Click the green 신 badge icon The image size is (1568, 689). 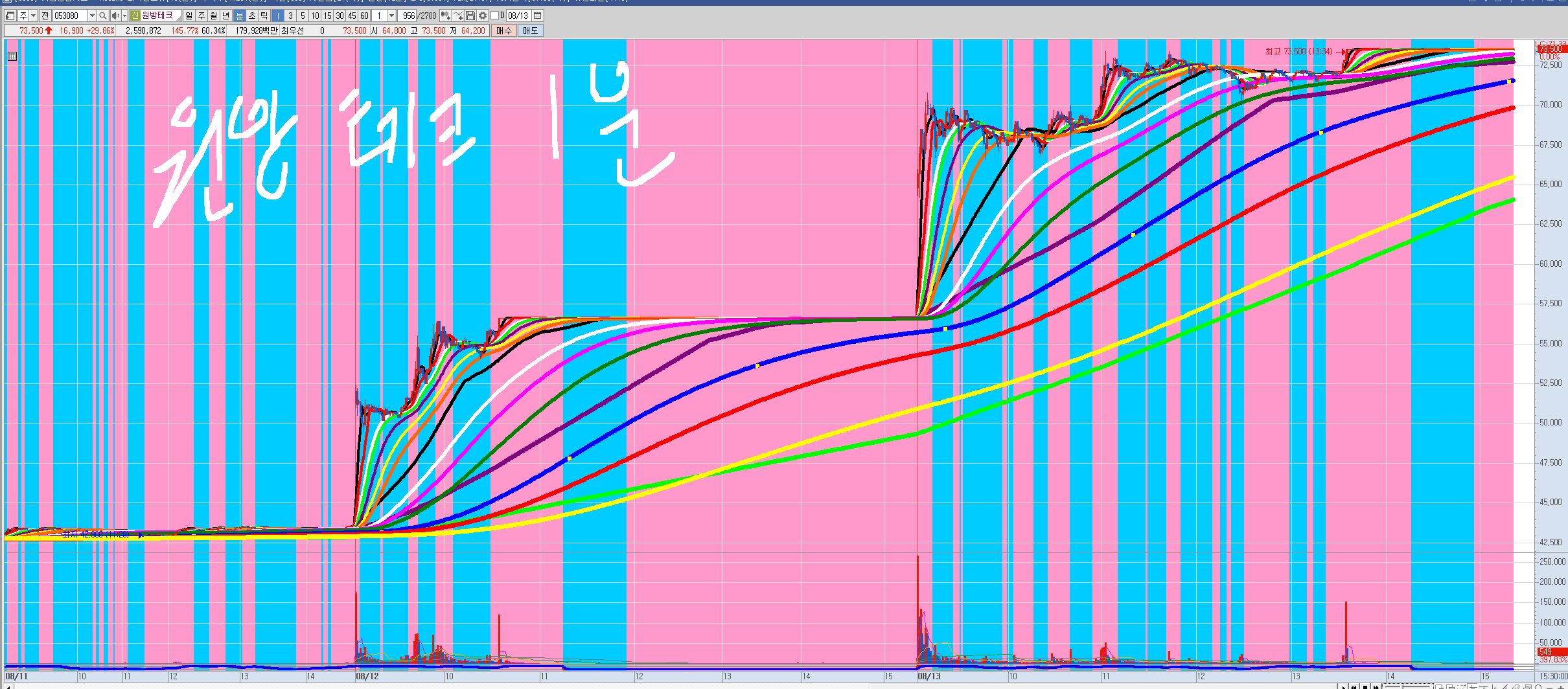click(135, 16)
